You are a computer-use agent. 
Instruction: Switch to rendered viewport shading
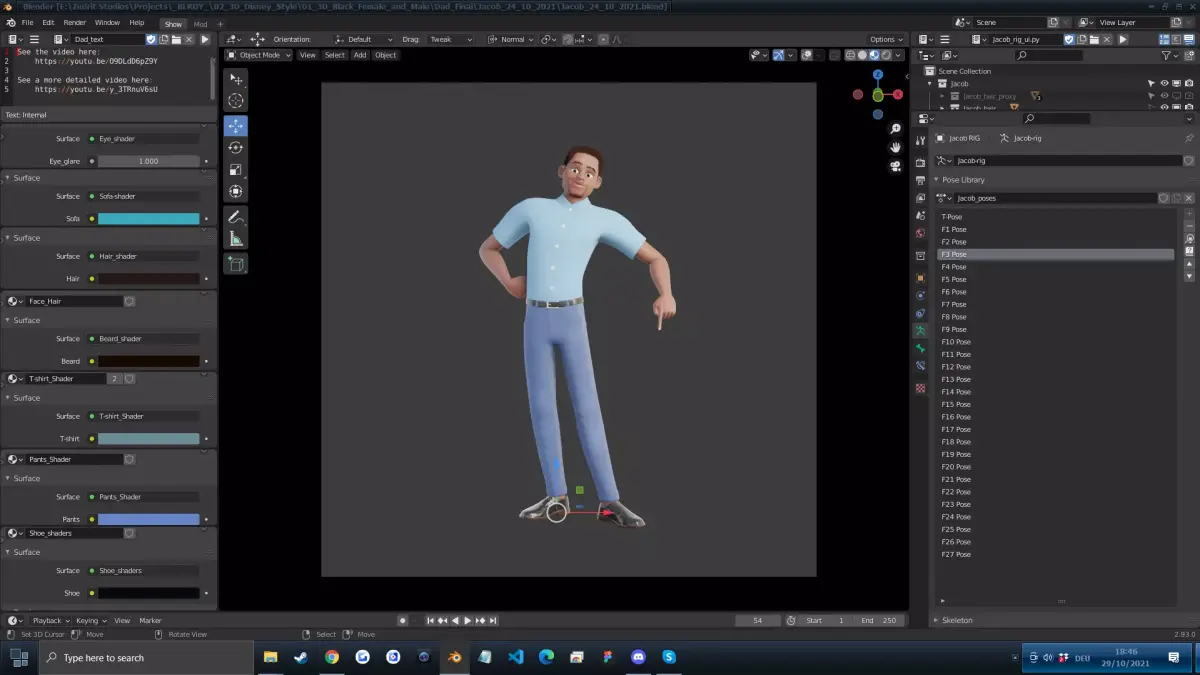click(886, 55)
